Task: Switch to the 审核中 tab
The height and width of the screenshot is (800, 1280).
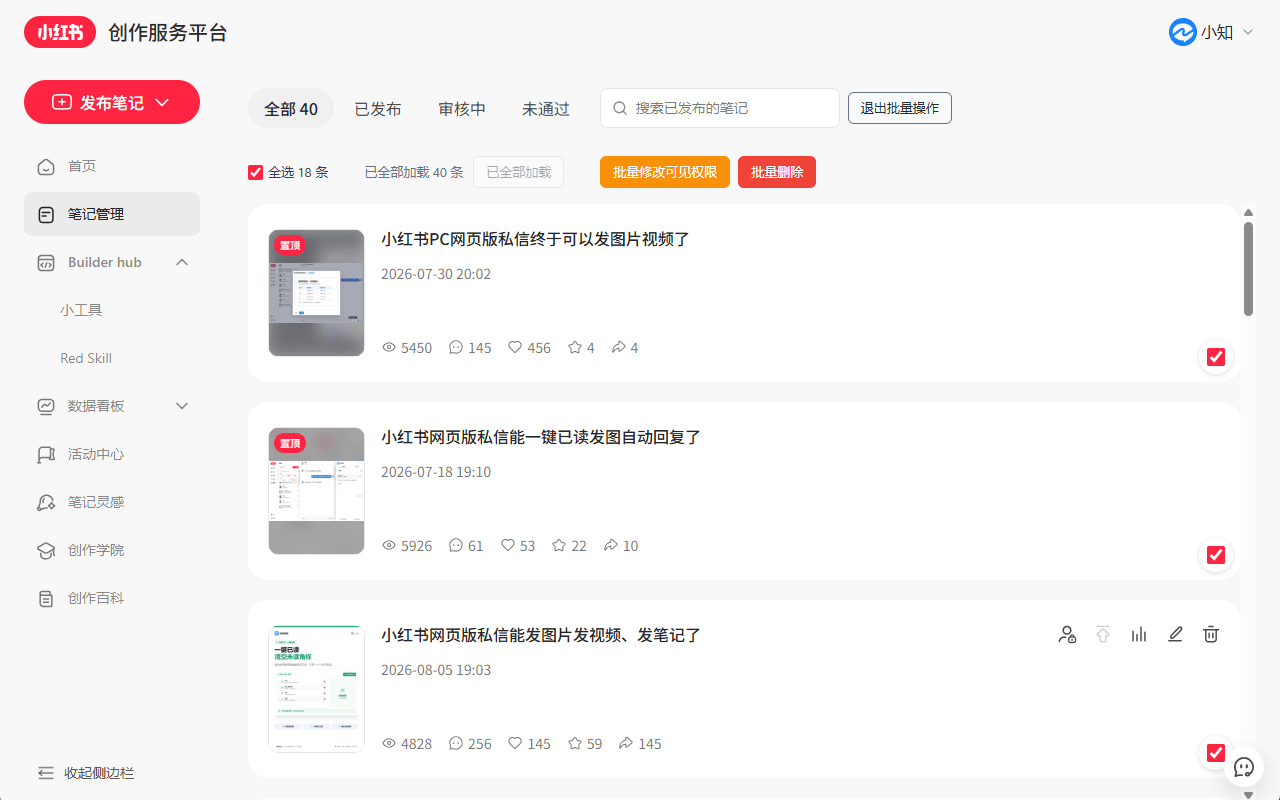Action: tap(462, 109)
